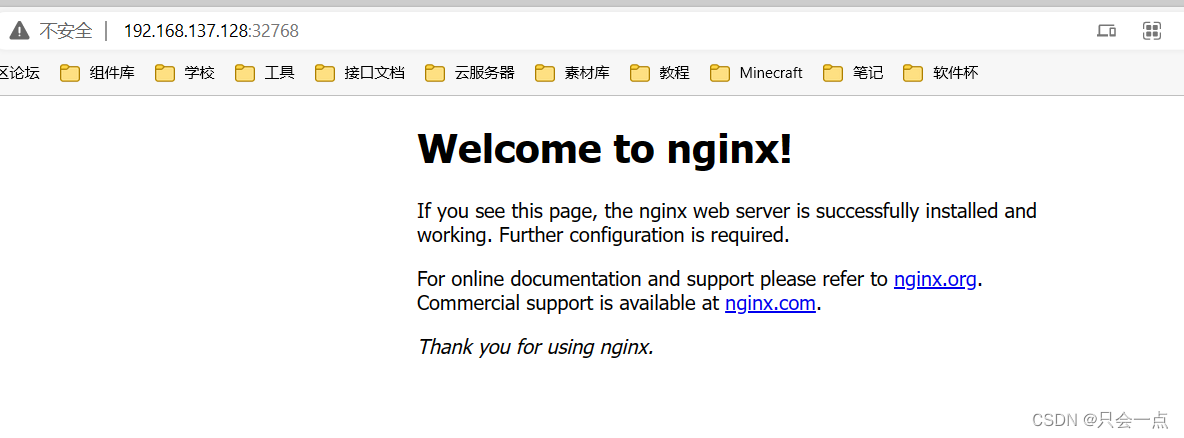Open the 接口文档 bookmark folder
1184x438 pixels.
(360, 73)
